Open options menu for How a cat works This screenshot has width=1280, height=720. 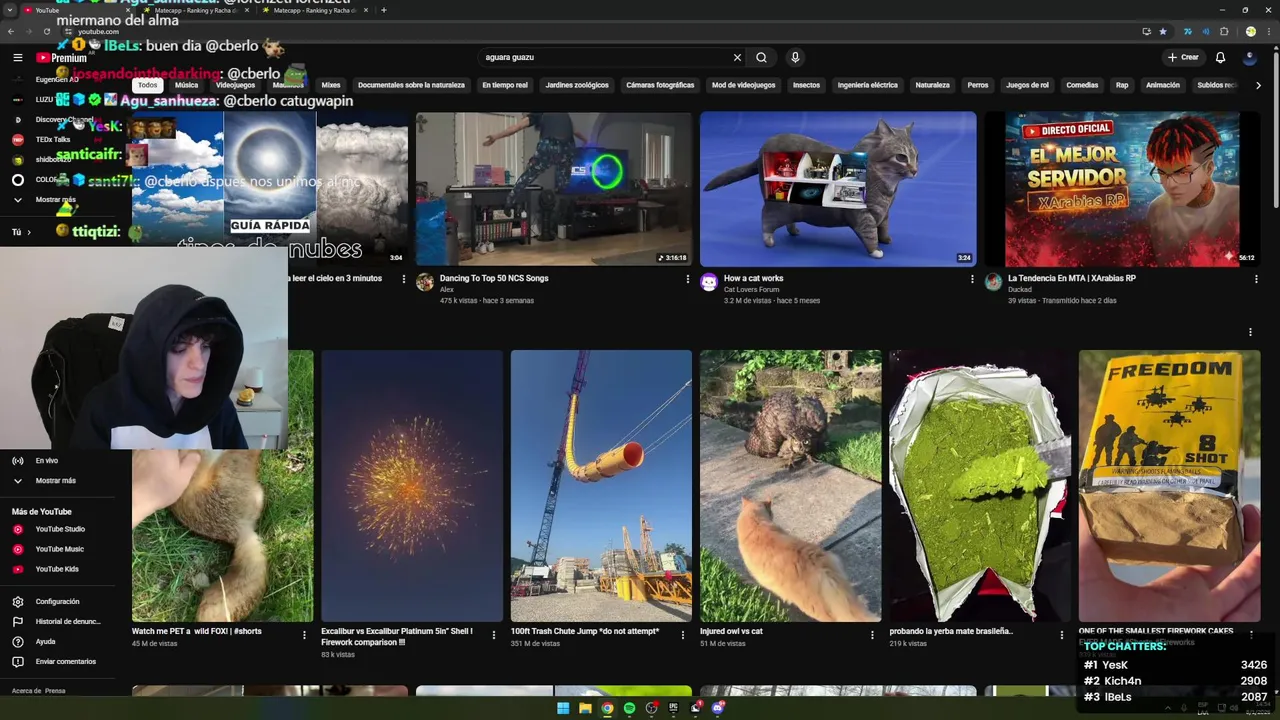[972, 279]
